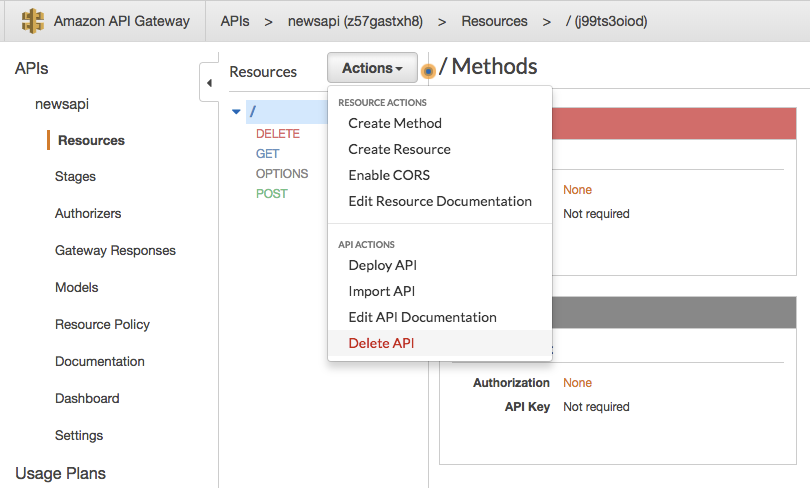The width and height of the screenshot is (810, 488).
Task: Click Edit API Documentation option
Action: pyautogui.click(x=423, y=317)
